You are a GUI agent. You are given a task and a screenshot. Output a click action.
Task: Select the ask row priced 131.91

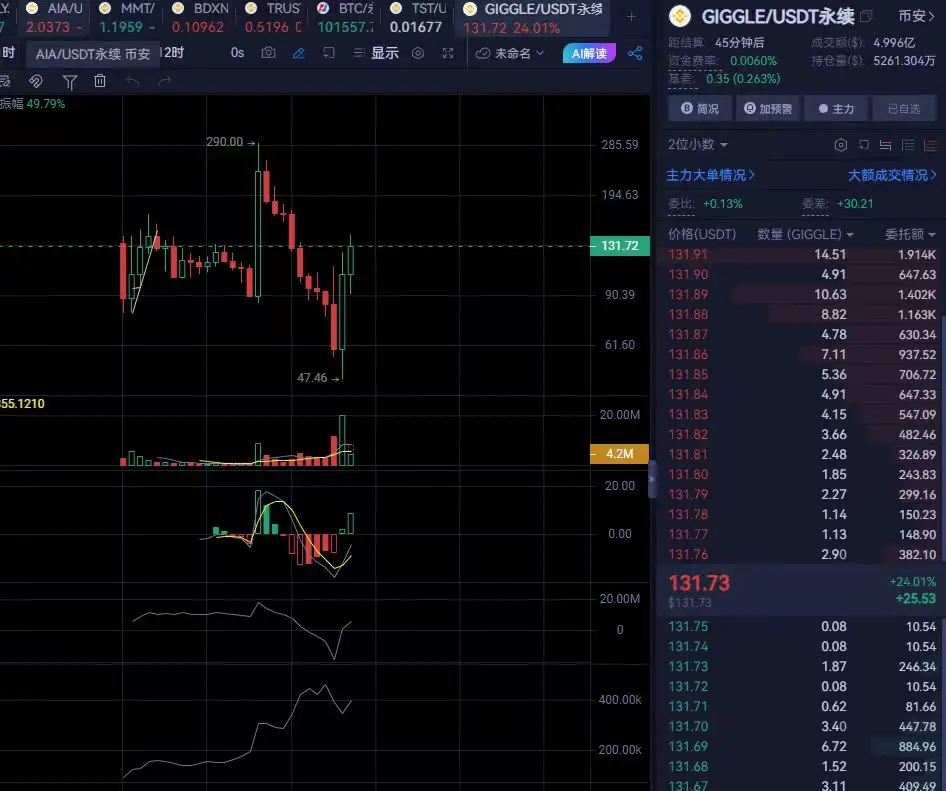point(802,255)
